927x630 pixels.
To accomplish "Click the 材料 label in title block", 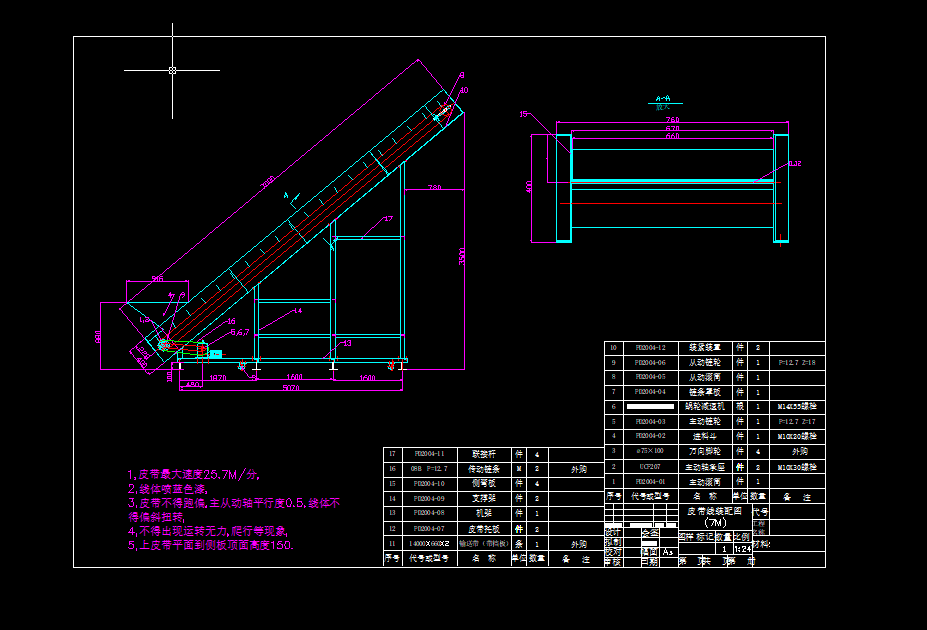I will (x=761, y=544).
